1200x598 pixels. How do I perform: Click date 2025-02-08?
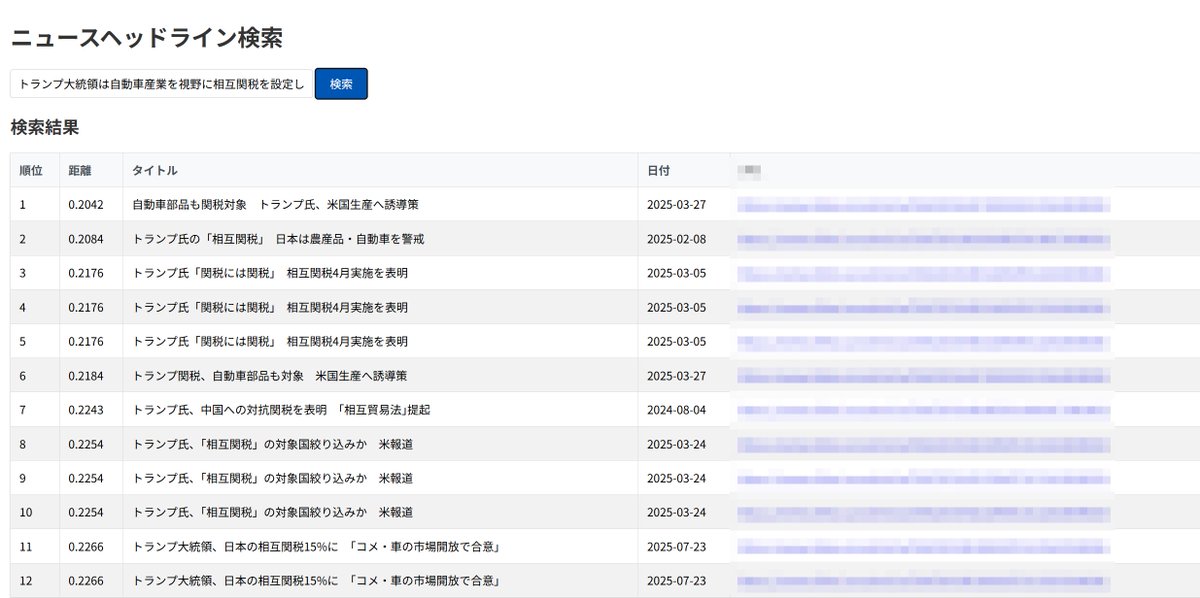tap(676, 239)
